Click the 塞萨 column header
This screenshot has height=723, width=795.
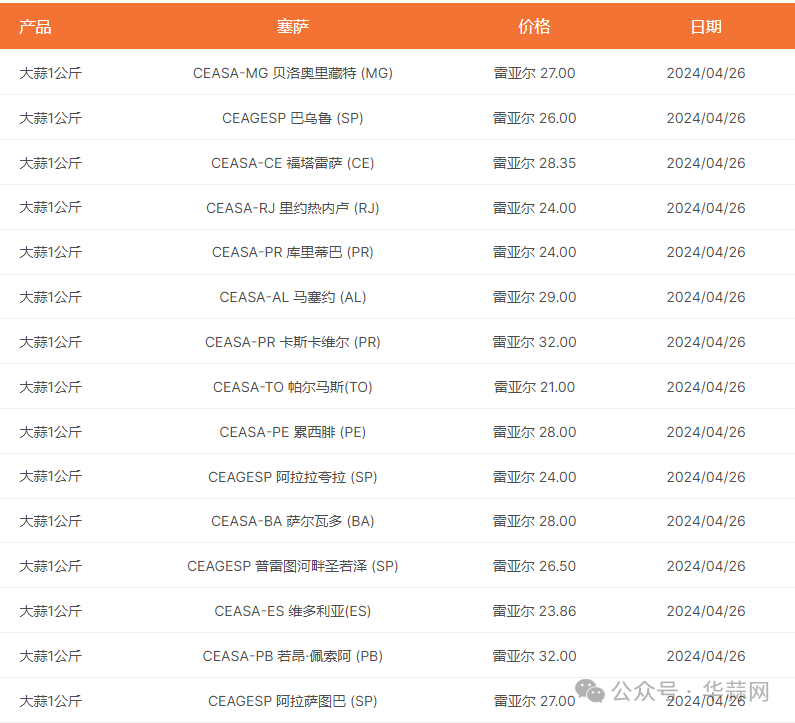click(292, 27)
